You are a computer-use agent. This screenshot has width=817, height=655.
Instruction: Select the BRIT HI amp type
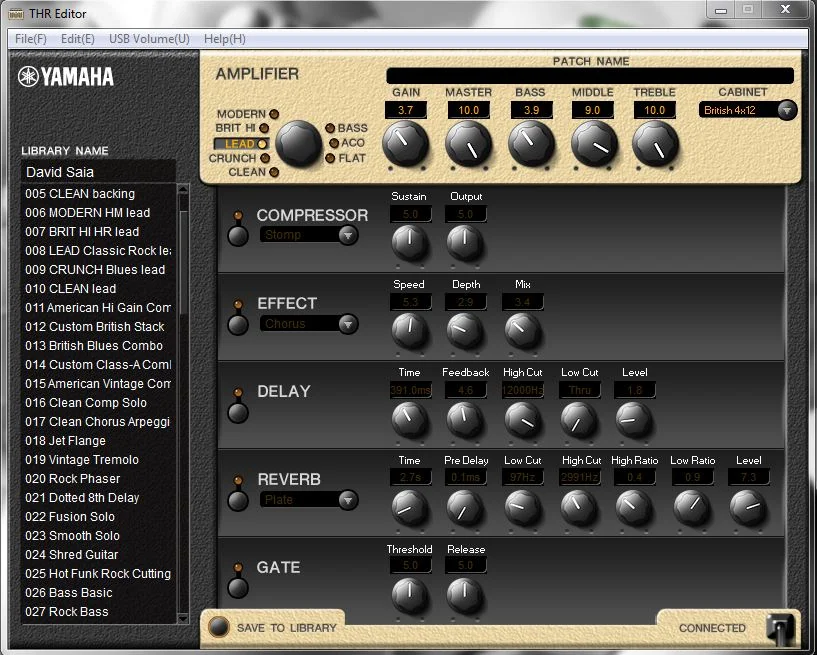click(242, 128)
